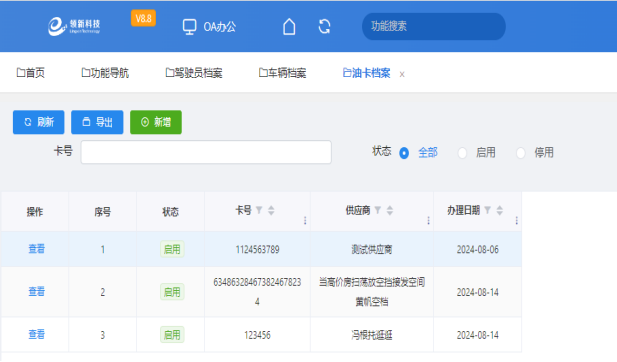Image resolution: width=617 pixels, height=362 pixels.
Task: Open 查看 link for row 2
Action: point(36,292)
